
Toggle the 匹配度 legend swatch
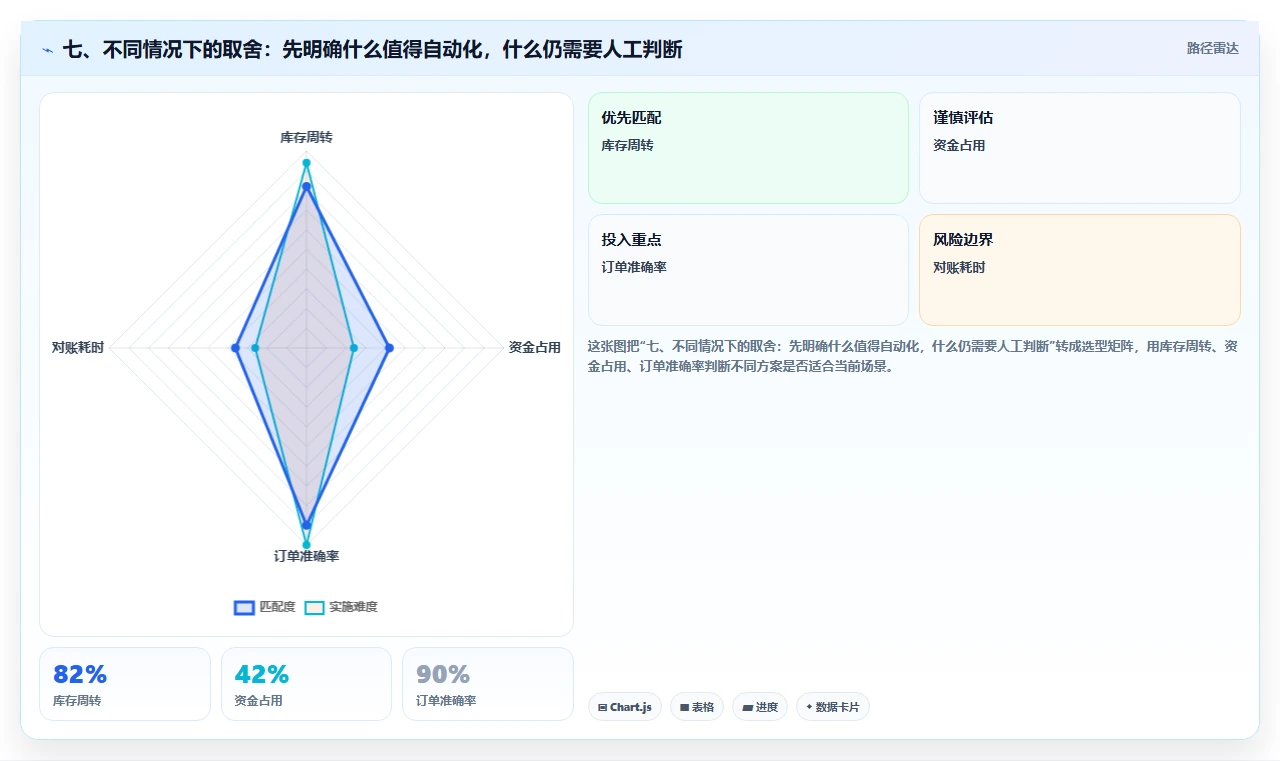[x=244, y=607]
